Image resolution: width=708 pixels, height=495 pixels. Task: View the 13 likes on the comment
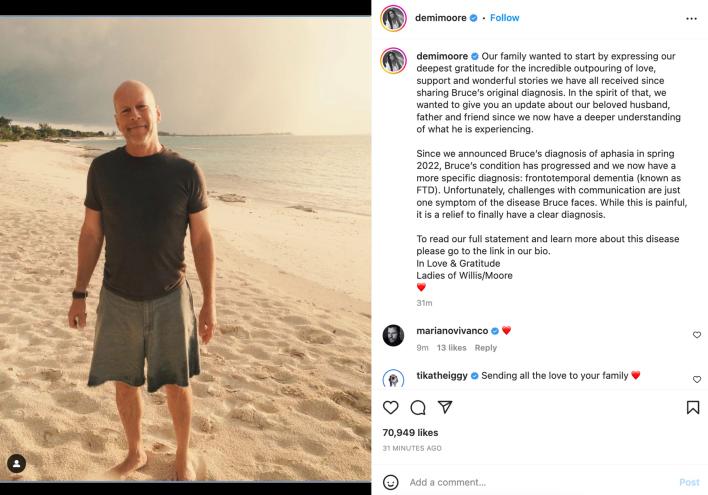tap(452, 348)
